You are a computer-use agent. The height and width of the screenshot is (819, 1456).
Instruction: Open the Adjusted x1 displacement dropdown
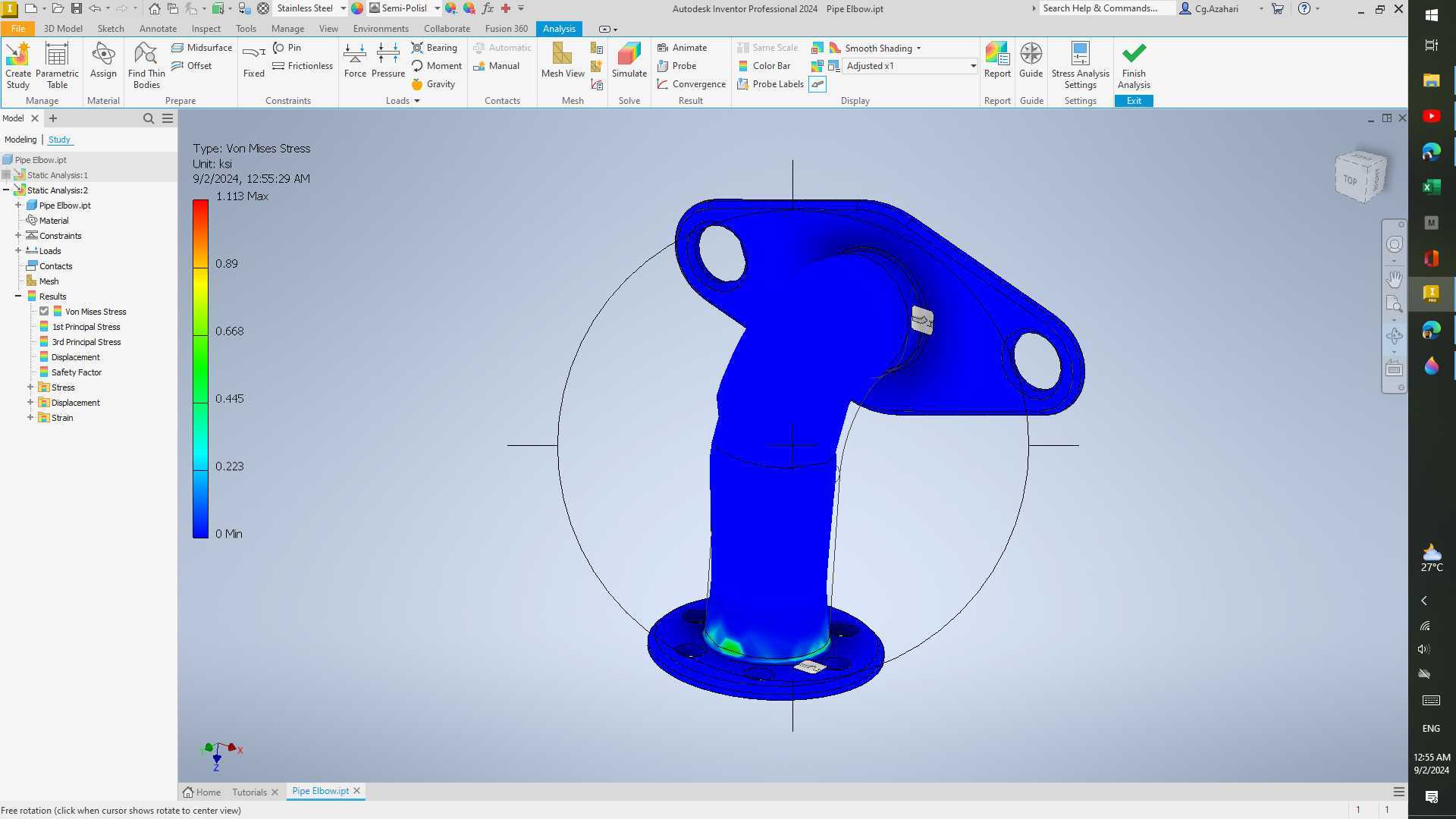pos(973,66)
